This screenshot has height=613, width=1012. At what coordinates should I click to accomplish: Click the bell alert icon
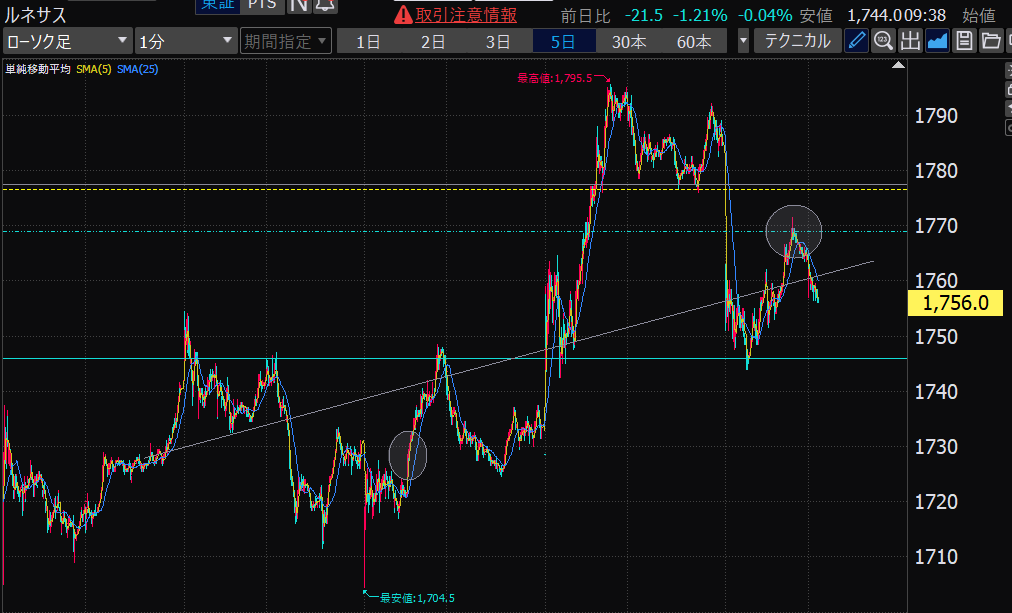pos(325,6)
